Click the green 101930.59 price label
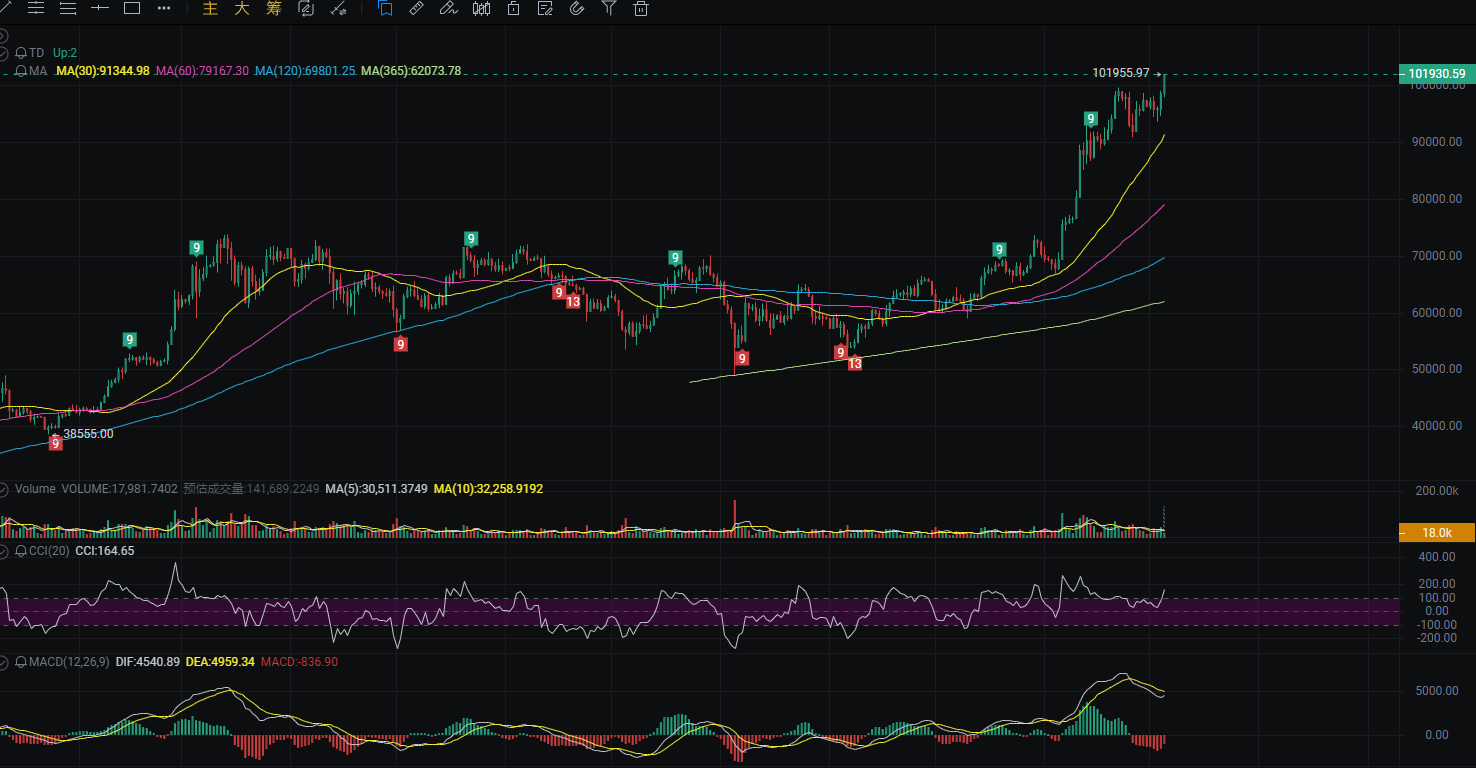The image size is (1476, 768). (1437, 73)
